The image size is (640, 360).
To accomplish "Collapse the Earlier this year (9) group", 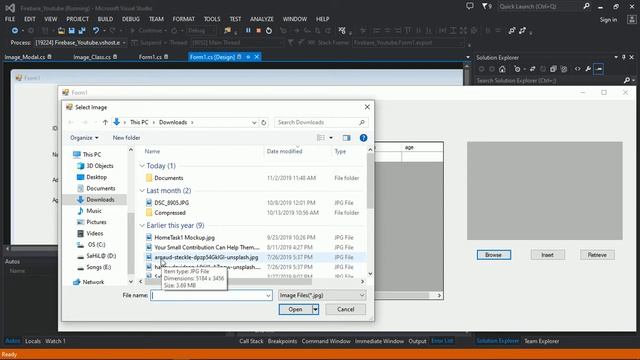I will point(142,225).
